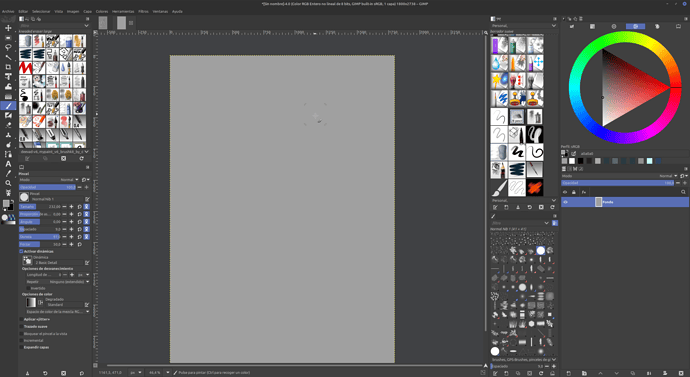Click the layers panel search icon
Image resolution: width=690 pixels, height=377 pixels.
(x=683, y=192)
